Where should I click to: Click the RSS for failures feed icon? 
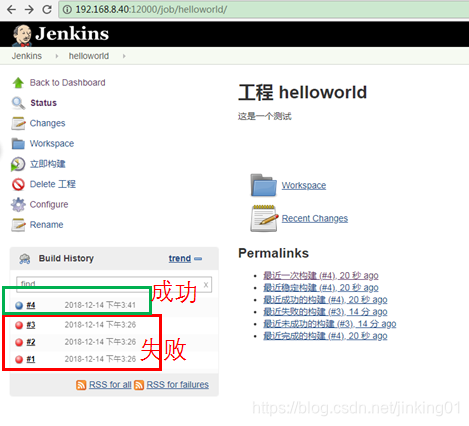coord(139,385)
